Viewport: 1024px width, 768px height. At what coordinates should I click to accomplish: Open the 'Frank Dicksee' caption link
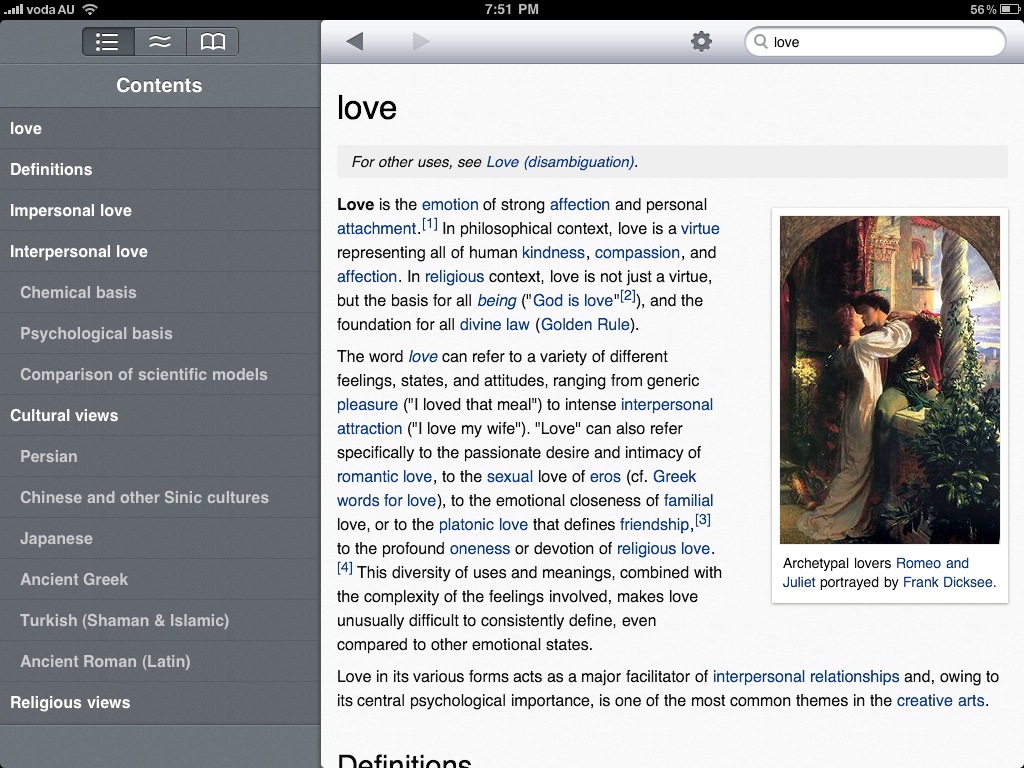click(948, 582)
